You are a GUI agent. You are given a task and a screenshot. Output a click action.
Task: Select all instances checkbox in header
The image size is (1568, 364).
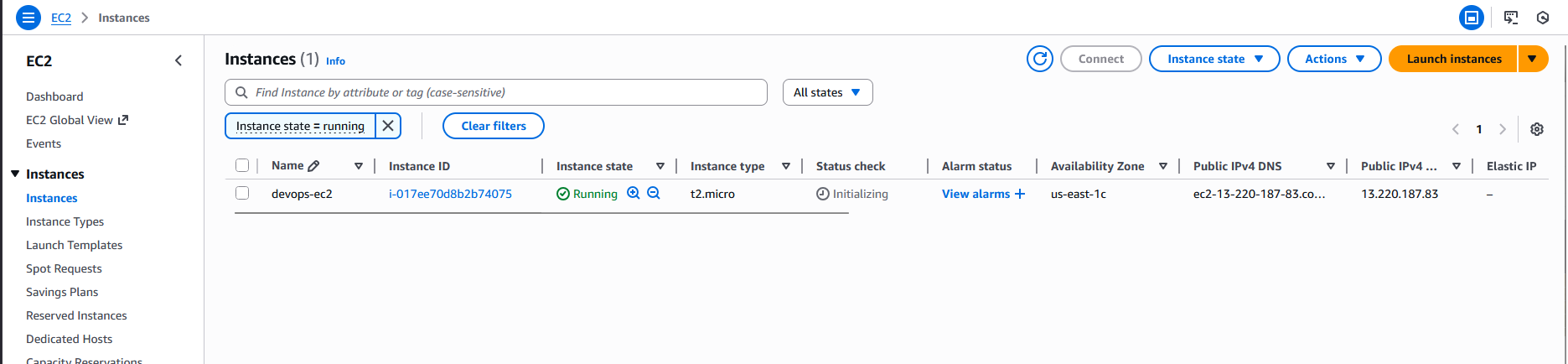pyautogui.click(x=242, y=165)
